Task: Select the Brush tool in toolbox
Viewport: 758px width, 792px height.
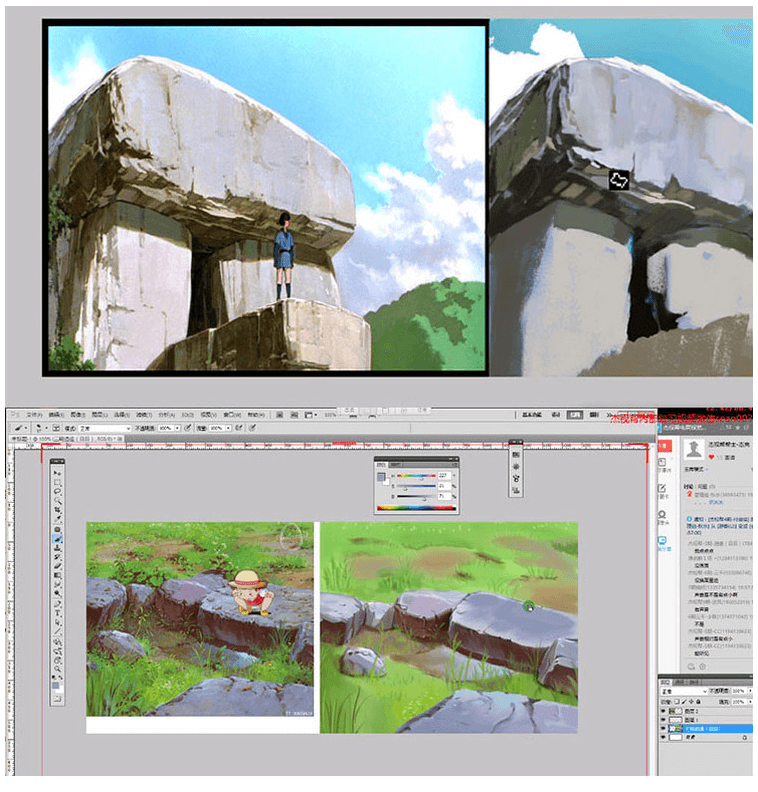Action: coord(58,538)
